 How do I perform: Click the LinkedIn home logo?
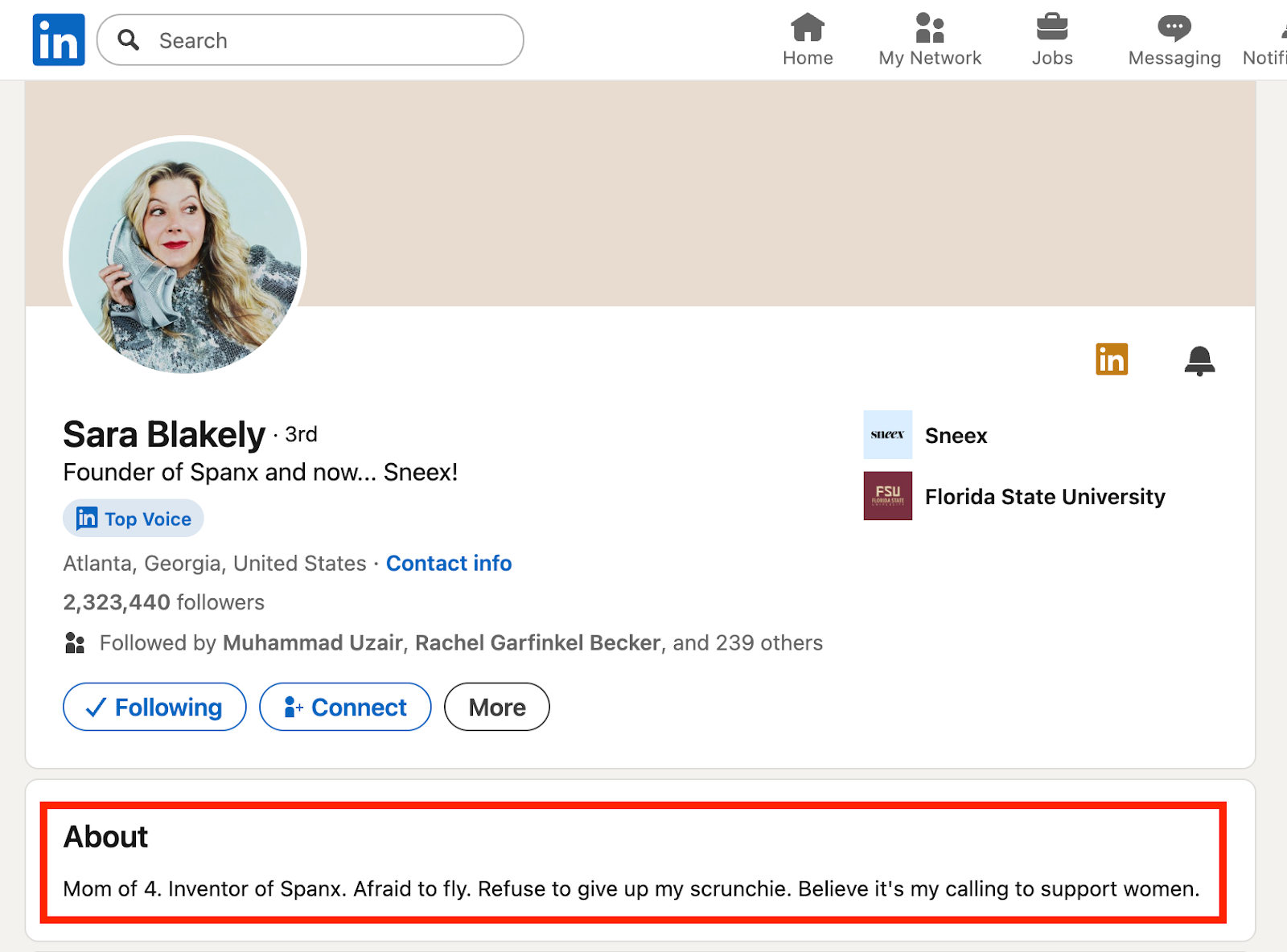click(x=58, y=39)
